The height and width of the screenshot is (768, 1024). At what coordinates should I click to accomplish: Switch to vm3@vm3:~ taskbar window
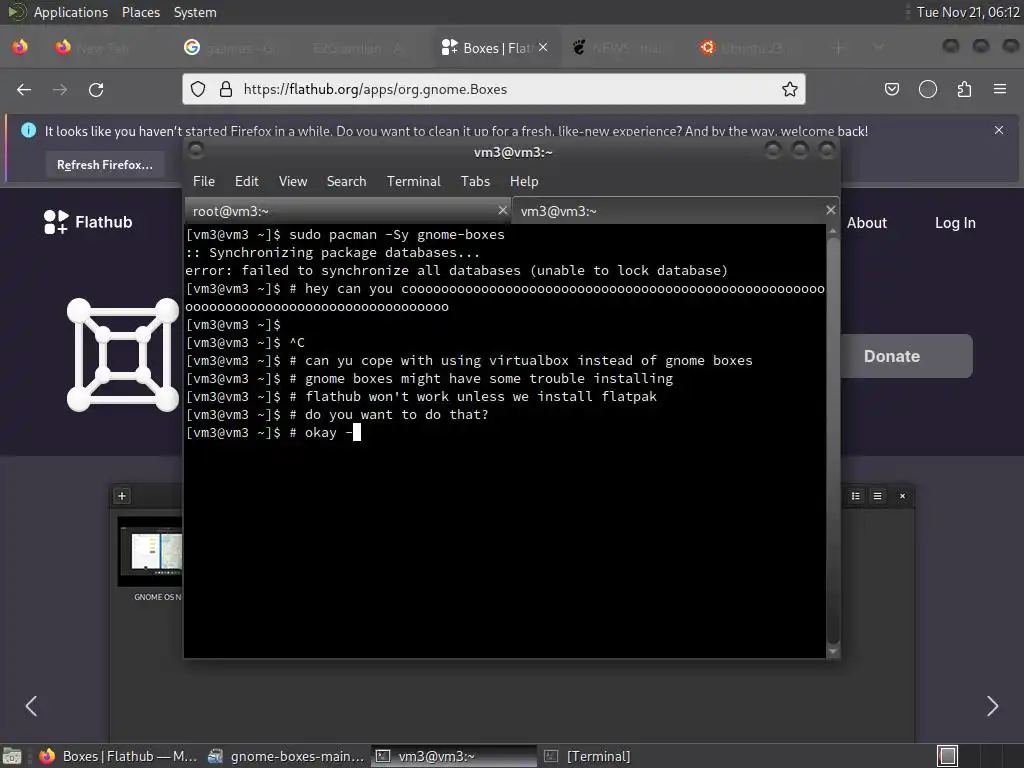point(455,756)
